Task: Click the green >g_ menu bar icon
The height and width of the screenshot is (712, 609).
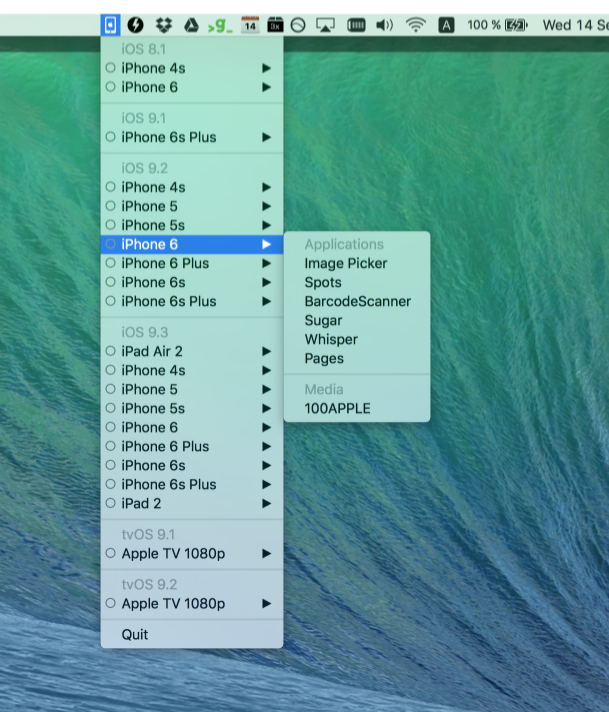Action: (x=220, y=25)
